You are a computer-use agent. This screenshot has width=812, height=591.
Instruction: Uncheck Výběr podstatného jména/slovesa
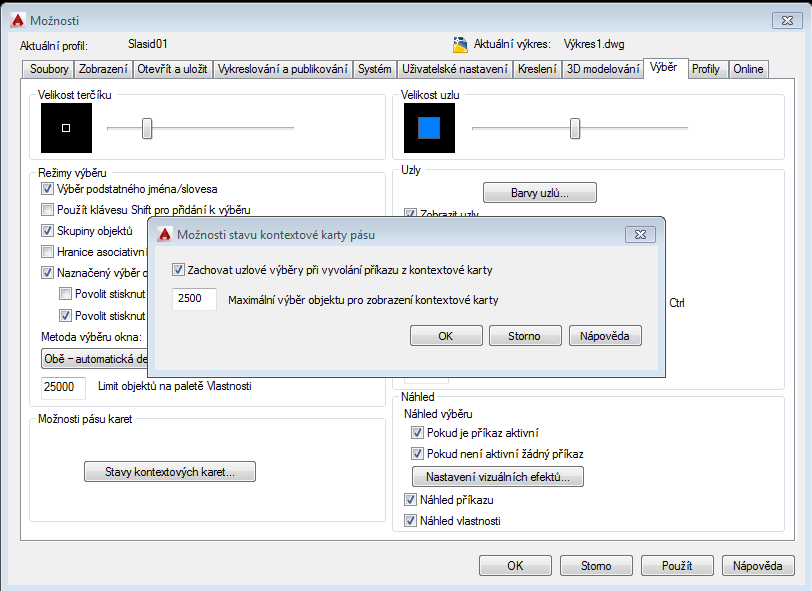coord(47,188)
